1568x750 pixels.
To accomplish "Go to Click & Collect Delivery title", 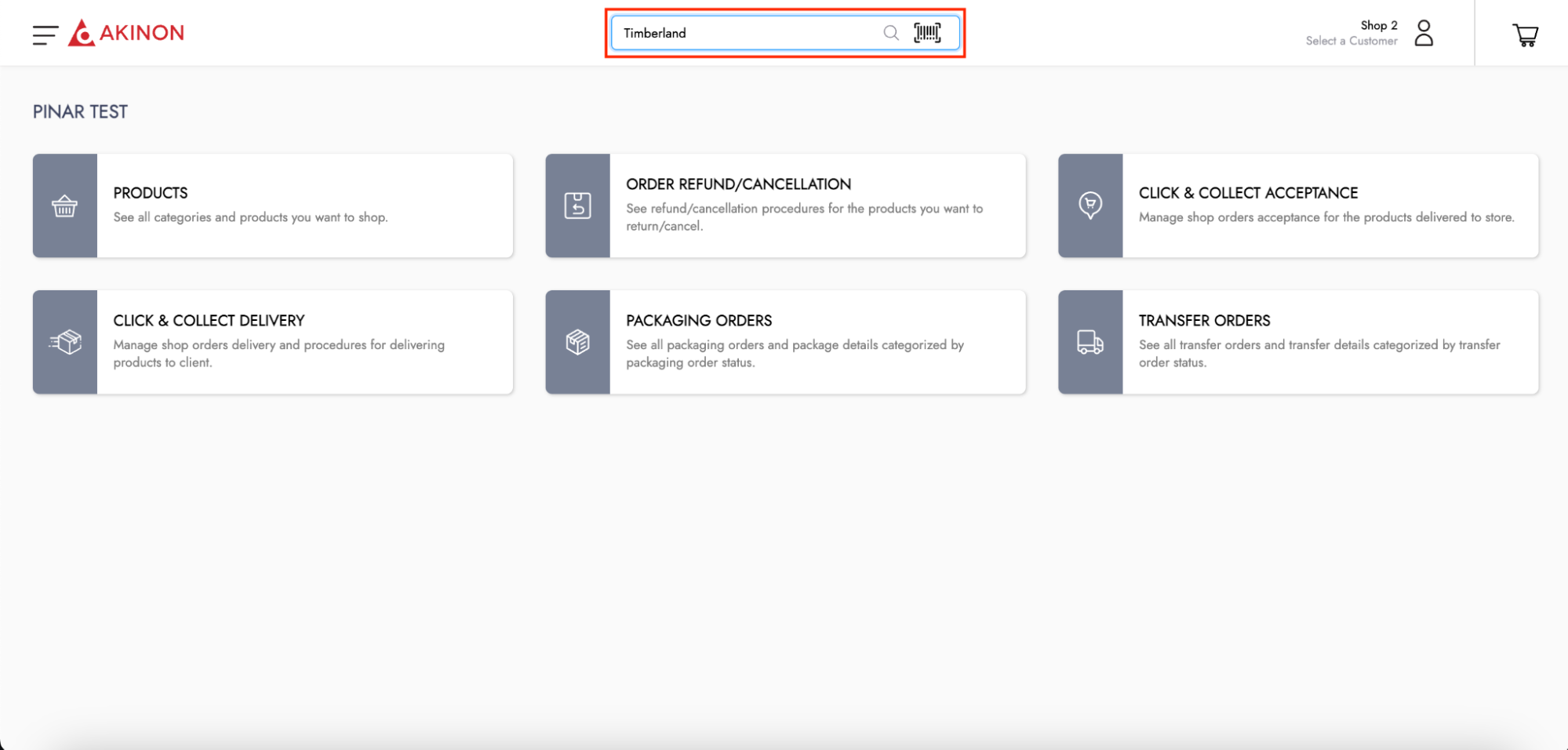I will [x=209, y=321].
